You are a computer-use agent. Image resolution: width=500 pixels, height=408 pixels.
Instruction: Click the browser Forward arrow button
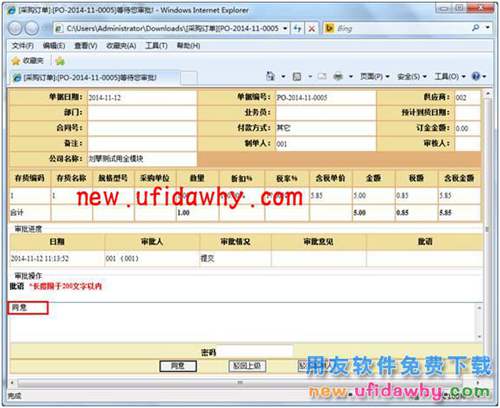tap(32, 28)
